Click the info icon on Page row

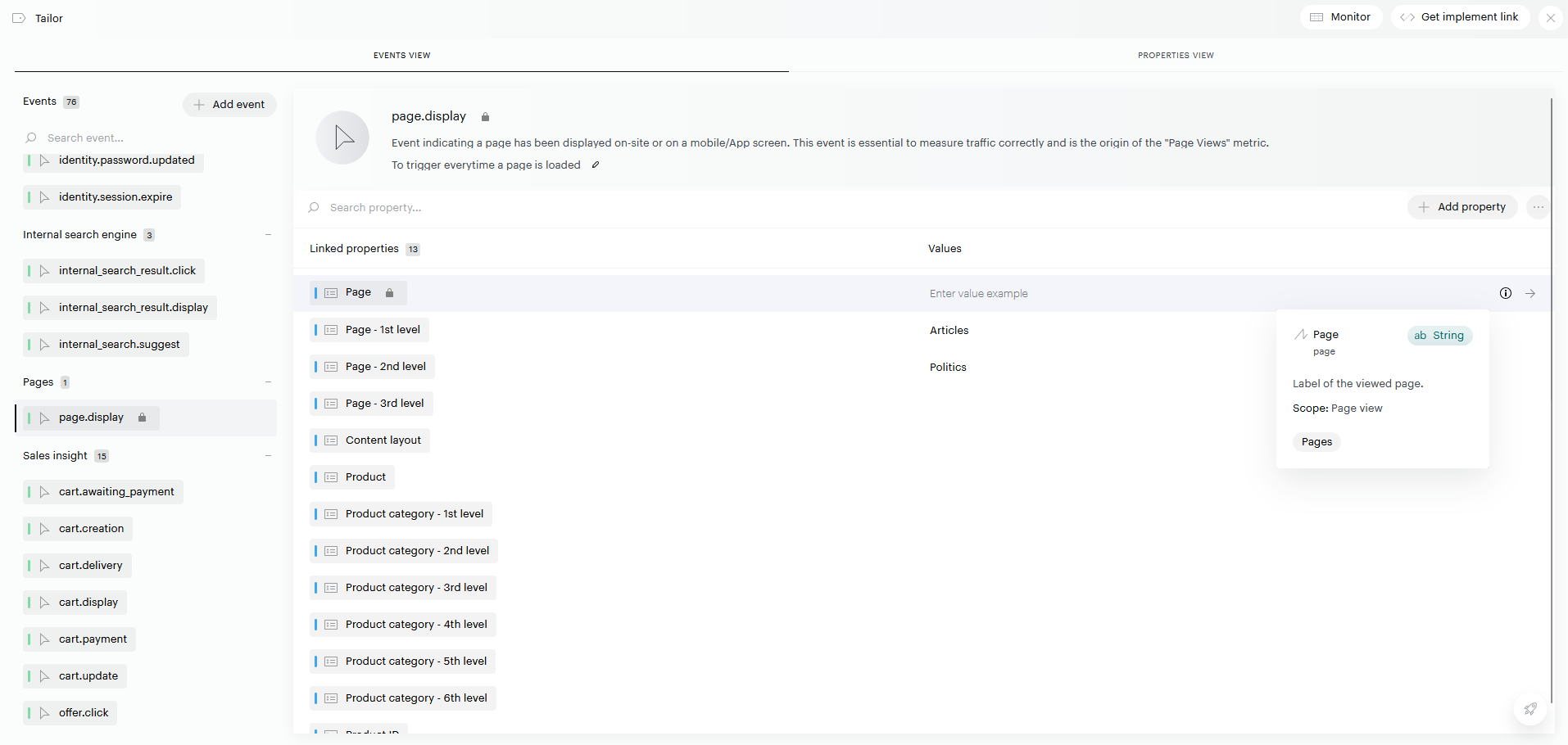pos(1505,293)
